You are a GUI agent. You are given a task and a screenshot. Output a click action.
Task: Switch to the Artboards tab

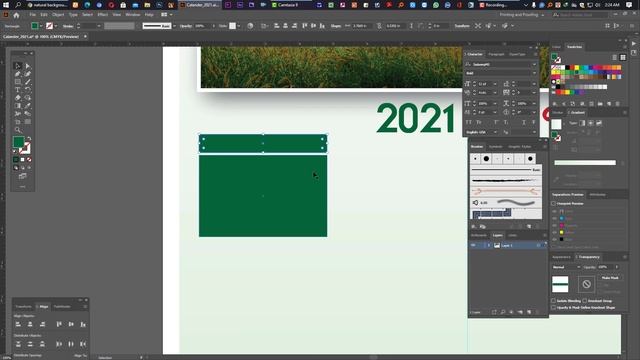point(479,236)
